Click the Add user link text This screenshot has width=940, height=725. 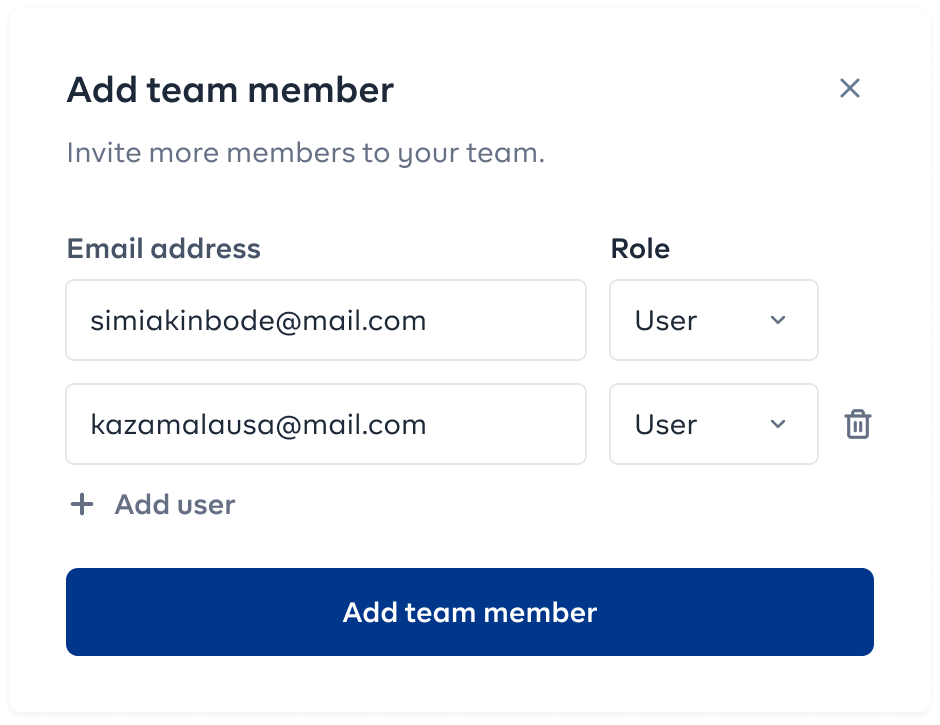(x=175, y=504)
